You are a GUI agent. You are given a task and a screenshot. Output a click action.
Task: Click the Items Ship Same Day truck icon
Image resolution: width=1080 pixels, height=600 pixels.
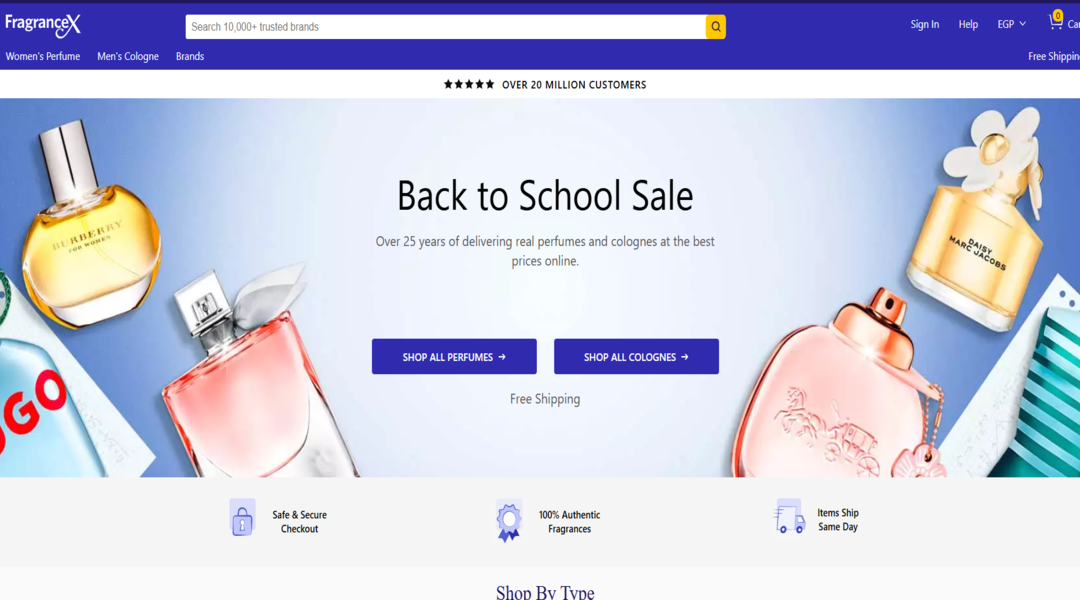tap(789, 517)
